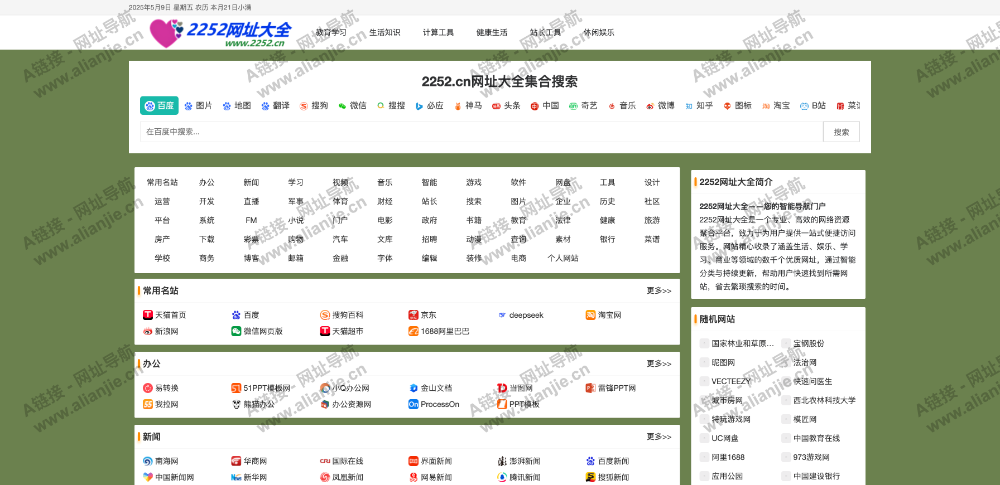The image size is (1000, 485).
Task: Click the Weibo eye icon beside 新浪网
Action: pyautogui.click(x=148, y=331)
